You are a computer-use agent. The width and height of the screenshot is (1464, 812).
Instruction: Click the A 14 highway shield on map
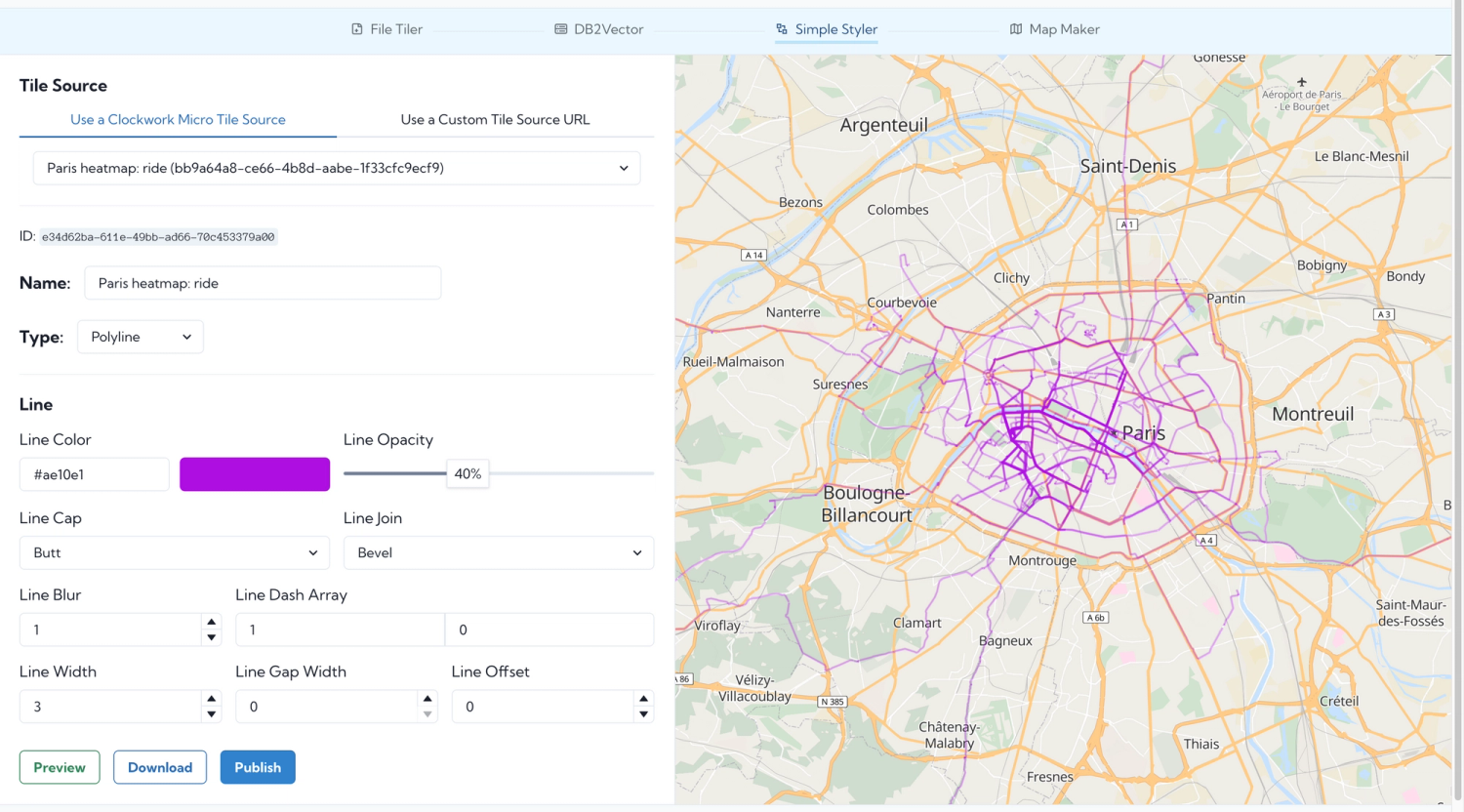(753, 256)
